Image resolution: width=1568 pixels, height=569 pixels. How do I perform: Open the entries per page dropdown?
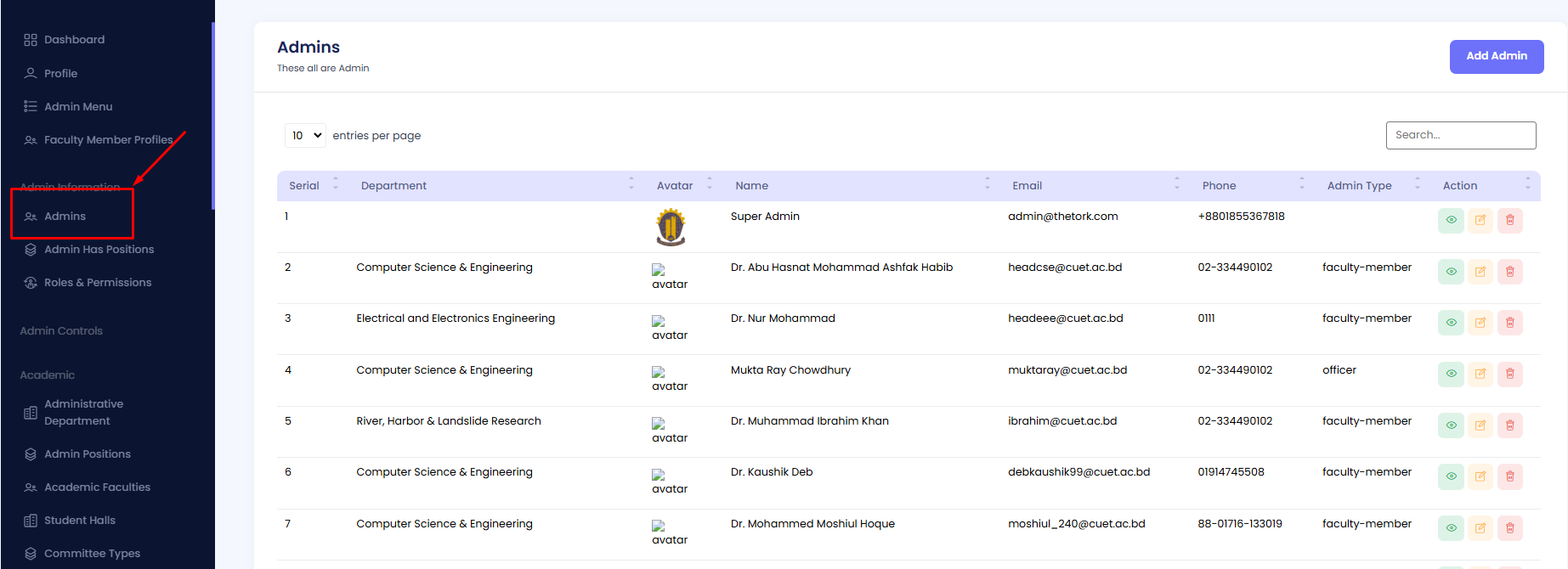(x=305, y=136)
